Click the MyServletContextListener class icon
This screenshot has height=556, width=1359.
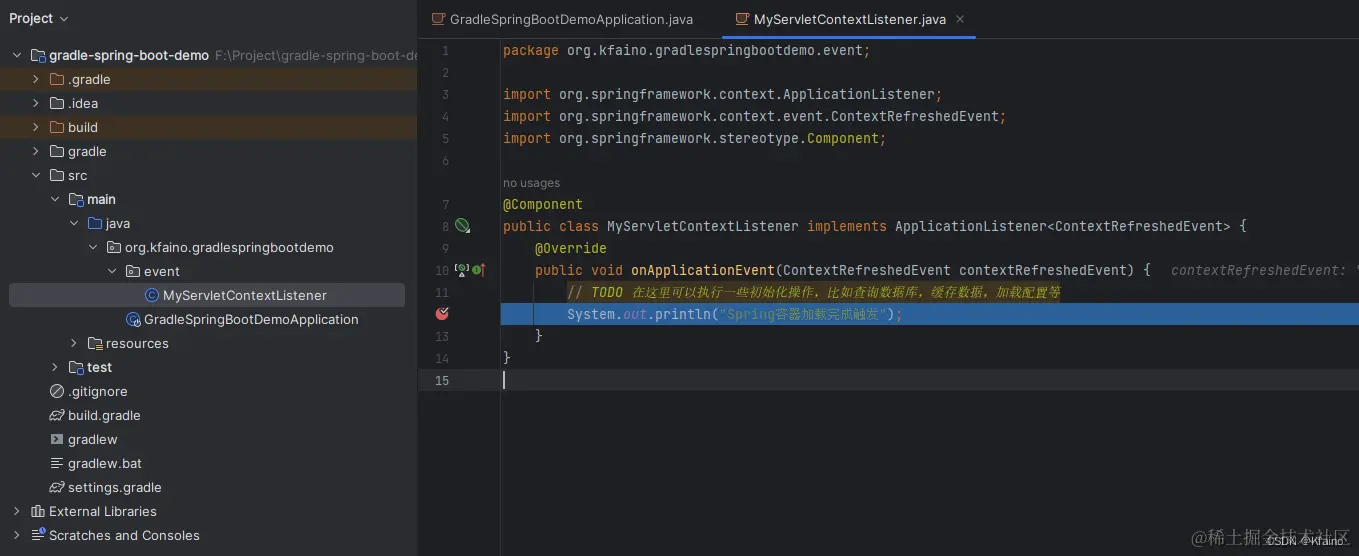coord(152,295)
